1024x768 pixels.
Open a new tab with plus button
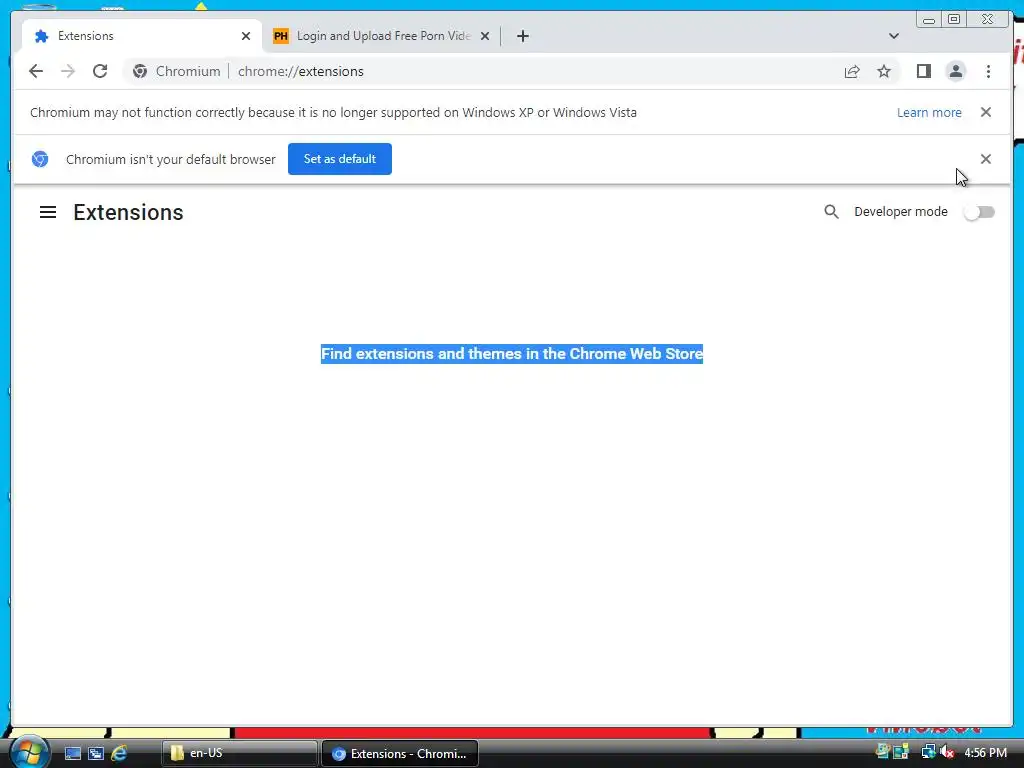click(x=522, y=36)
